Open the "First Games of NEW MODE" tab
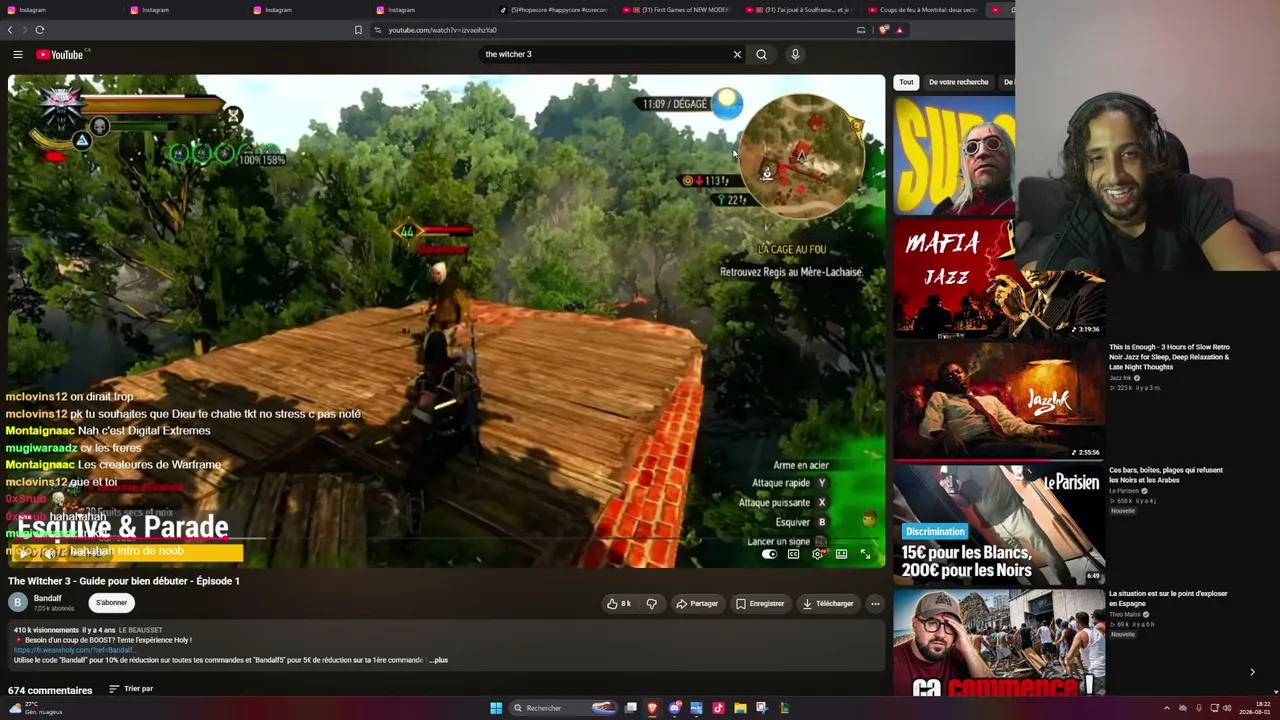 [676, 10]
